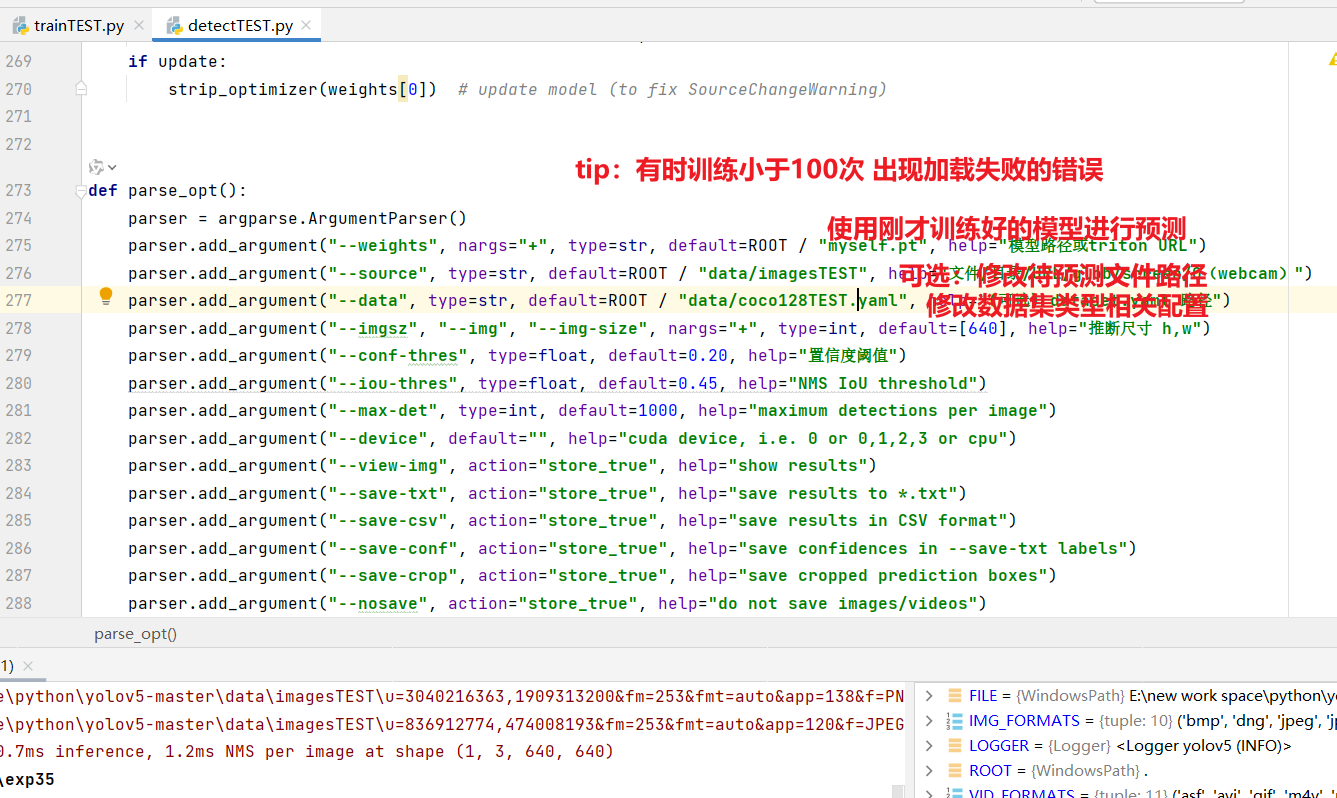Select the detectTEST.py editor tab
The height and width of the screenshot is (798, 1337).
pyautogui.click(x=240, y=25)
